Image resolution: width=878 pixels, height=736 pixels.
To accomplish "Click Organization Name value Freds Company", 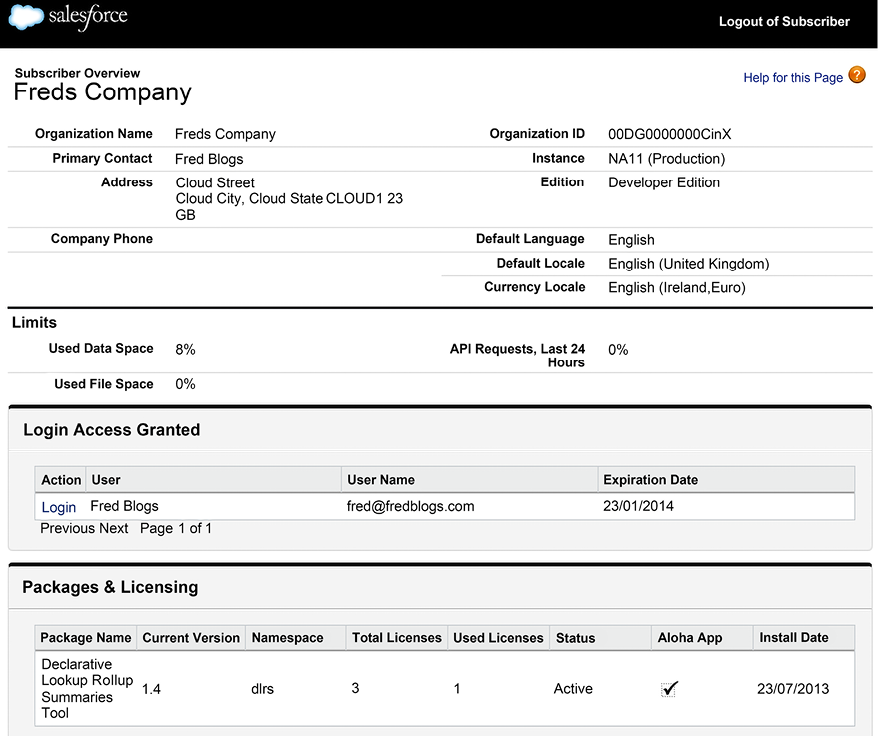I will (225, 134).
